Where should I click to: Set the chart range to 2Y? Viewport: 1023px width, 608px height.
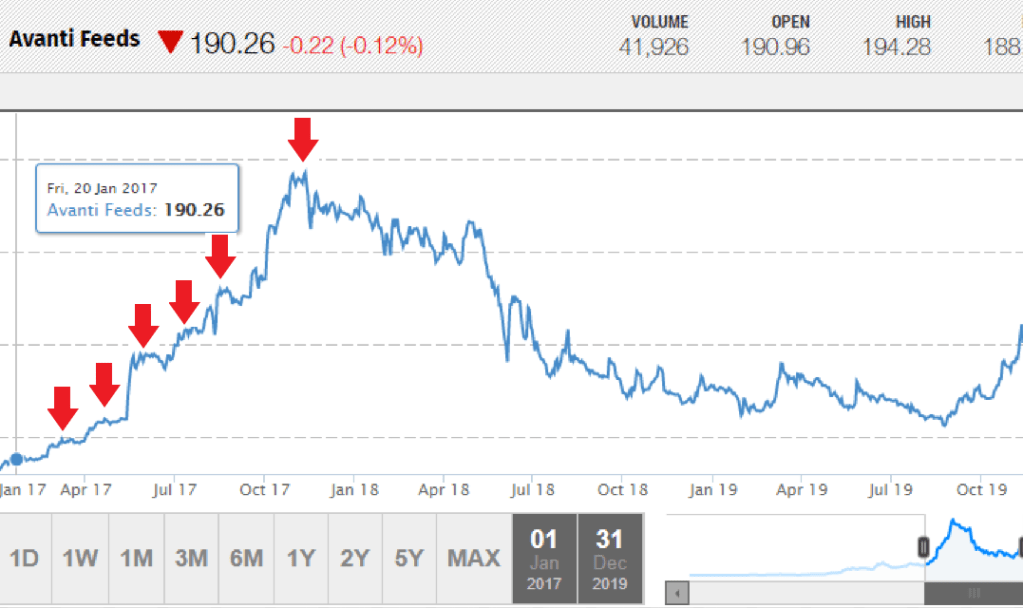(x=355, y=558)
